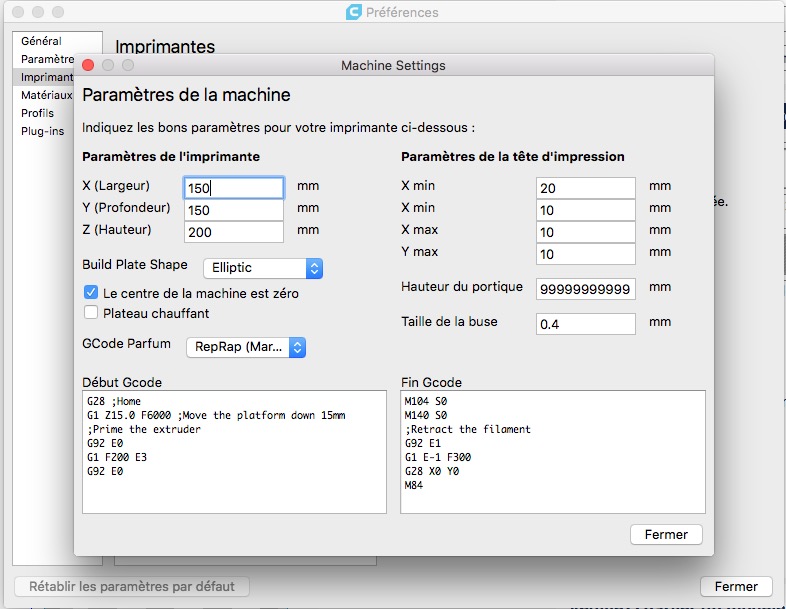Click 'M140 S0' line in Fin Gcode

(x=426, y=415)
